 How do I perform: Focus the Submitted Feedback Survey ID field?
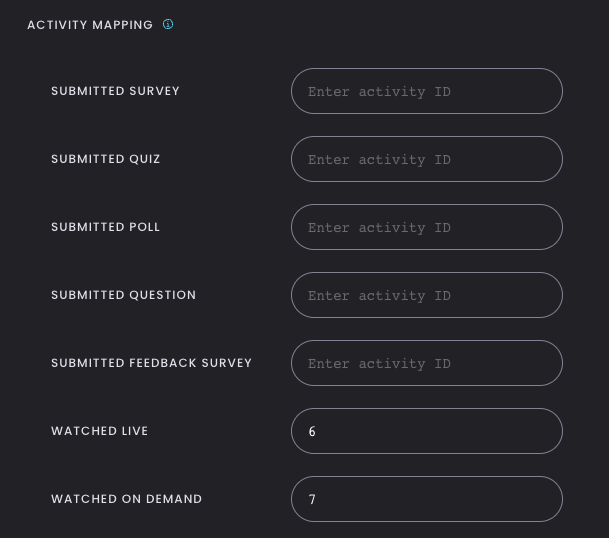tap(427, 363)
